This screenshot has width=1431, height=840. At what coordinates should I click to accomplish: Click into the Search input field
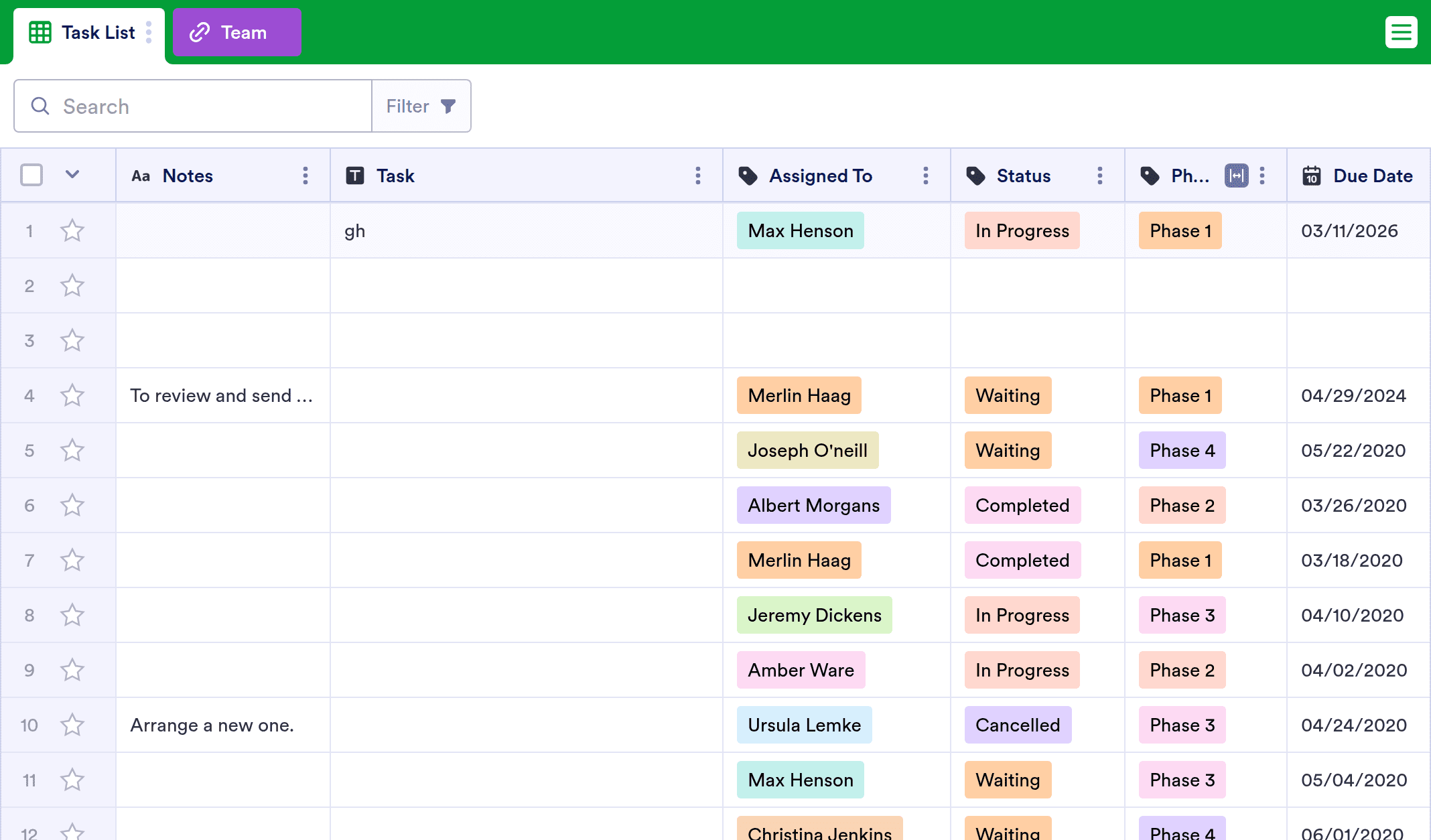[201, 106]
